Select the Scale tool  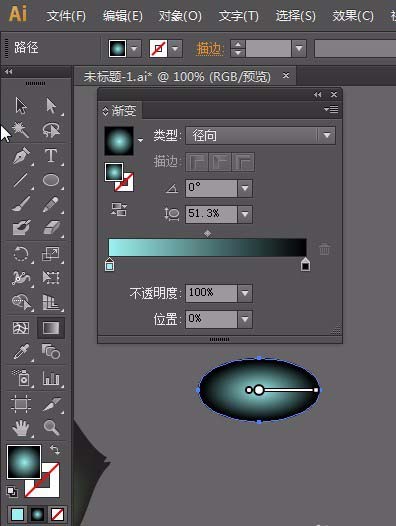click(x=51, y=254)
